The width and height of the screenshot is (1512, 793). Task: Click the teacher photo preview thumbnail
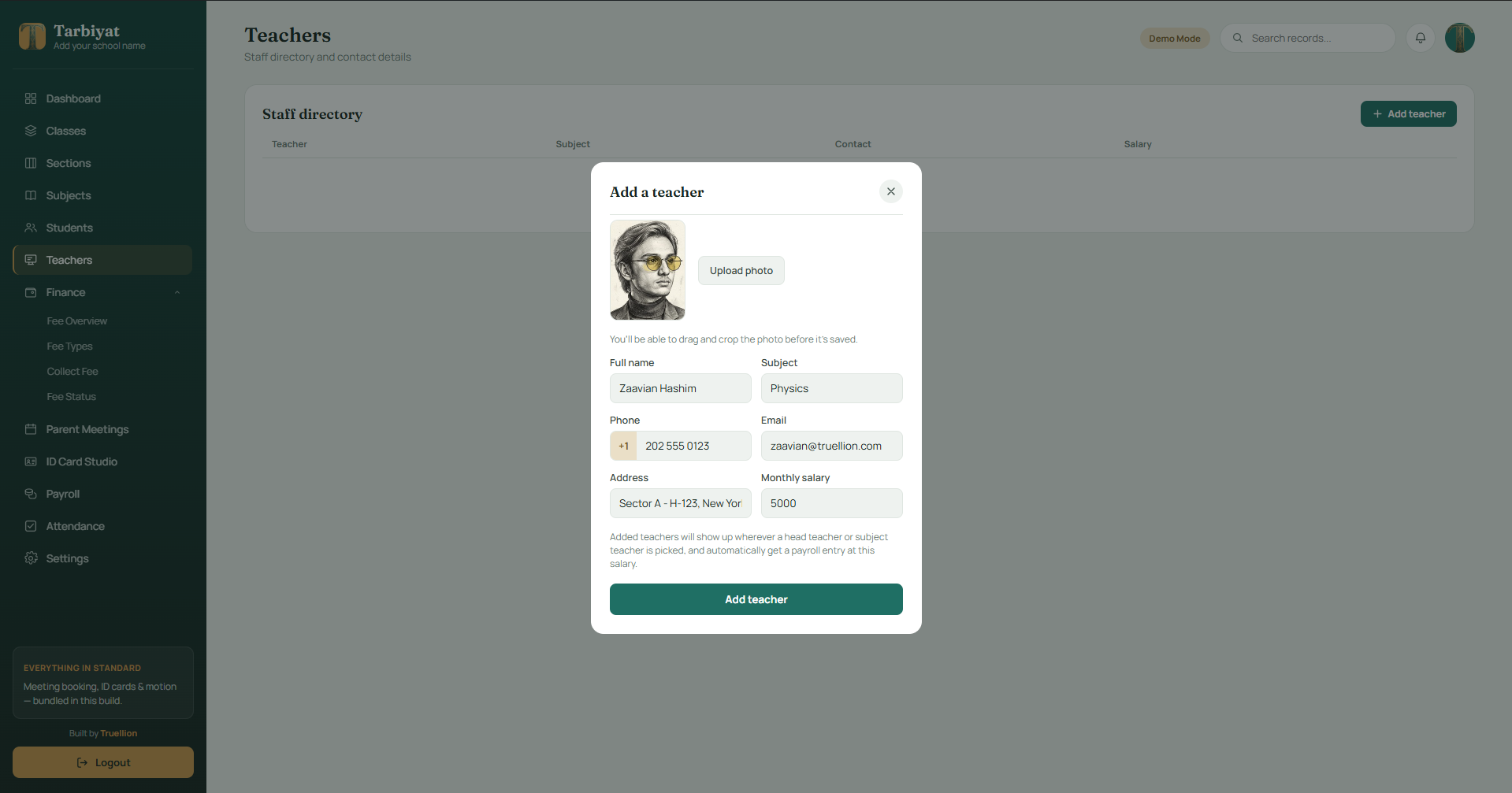[x=648, y=270]
